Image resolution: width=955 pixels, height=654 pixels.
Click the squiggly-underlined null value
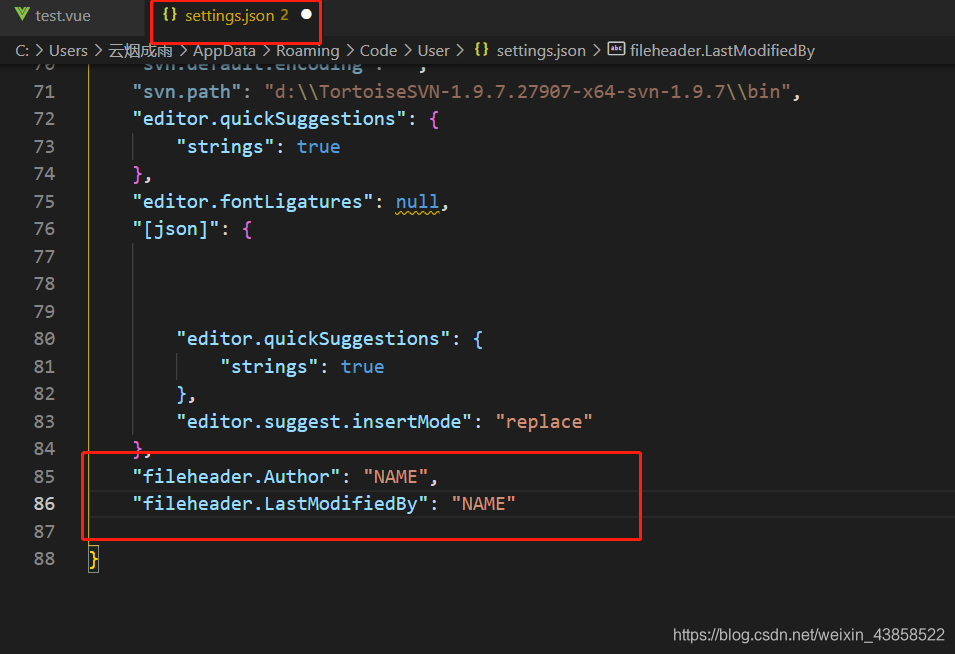click(416, 201)
